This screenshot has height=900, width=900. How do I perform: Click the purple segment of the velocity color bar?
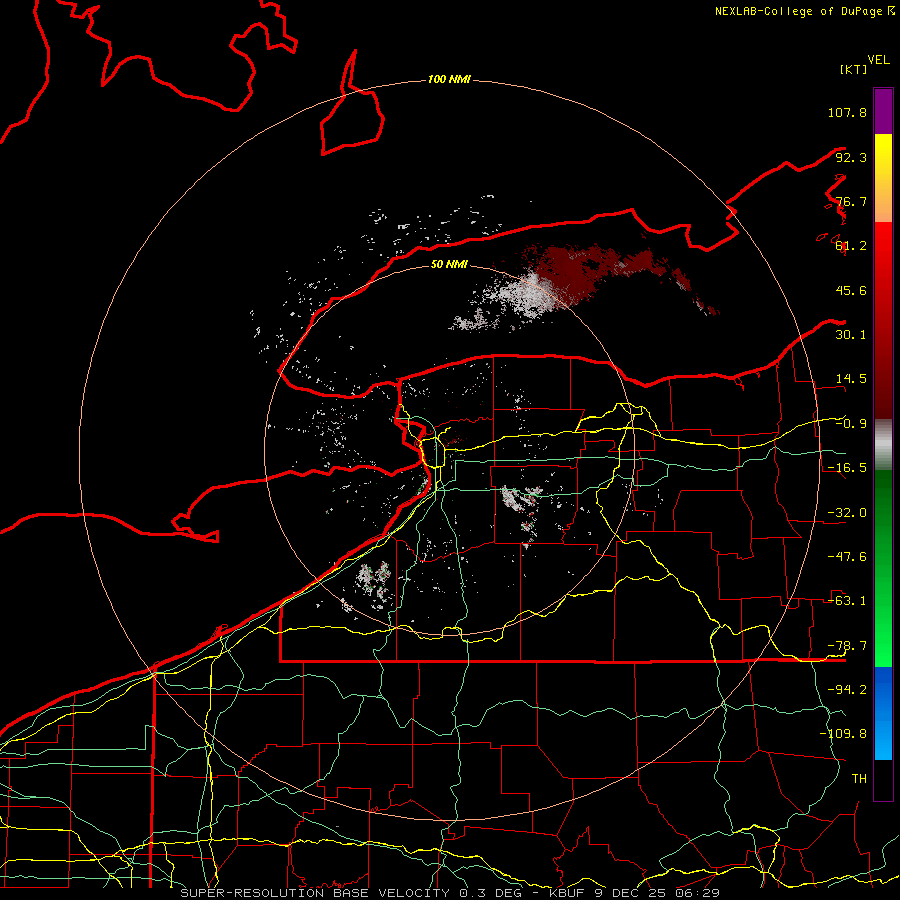(x=883, y=111)
